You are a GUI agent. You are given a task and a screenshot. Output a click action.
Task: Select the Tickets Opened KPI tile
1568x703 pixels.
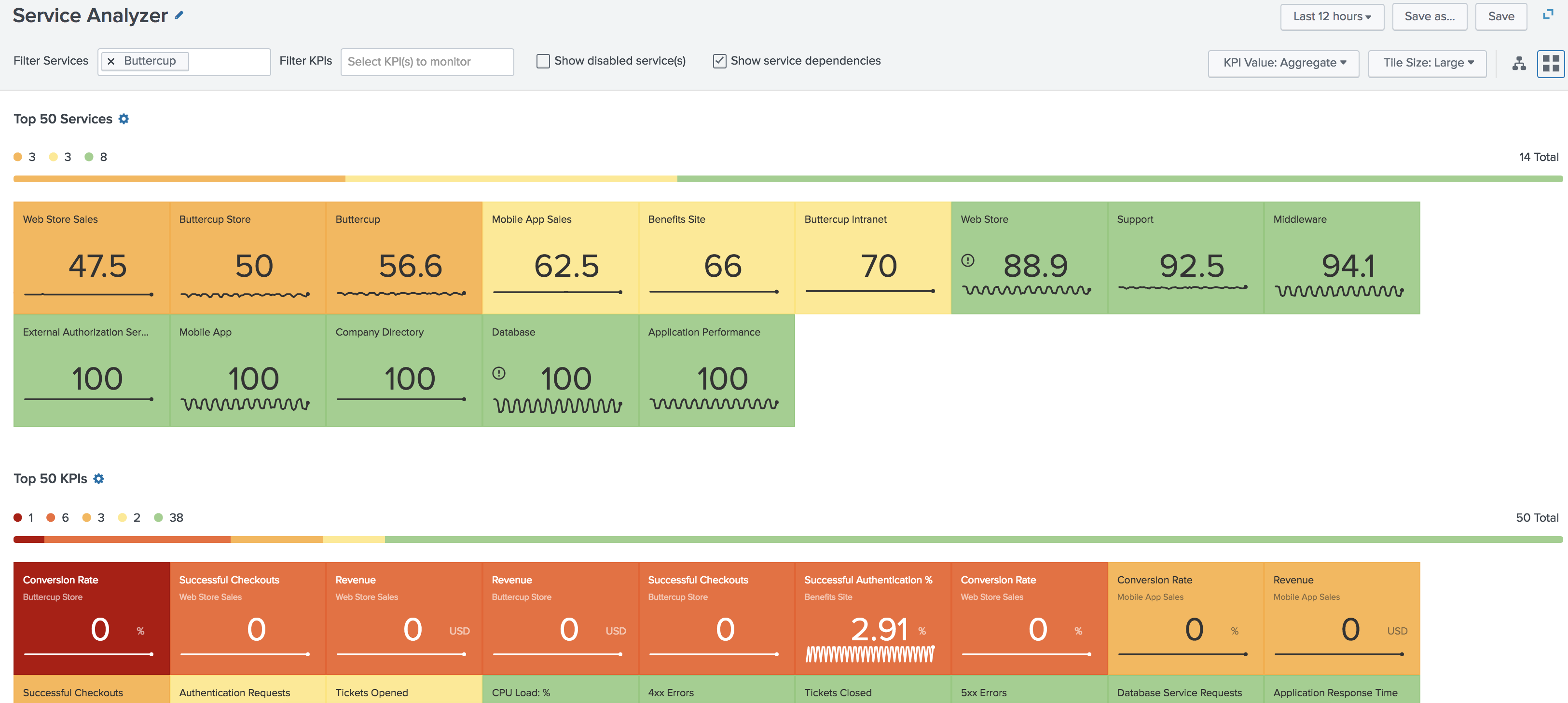coord(404,689)
